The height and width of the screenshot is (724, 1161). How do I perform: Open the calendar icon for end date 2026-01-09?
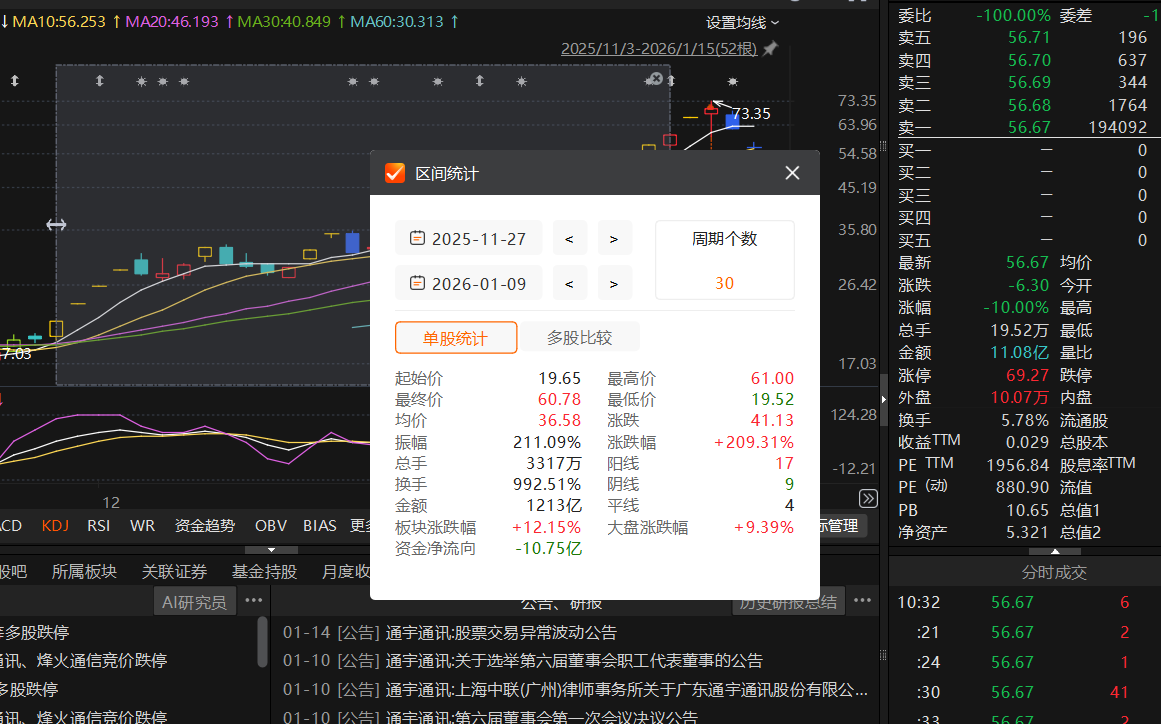point(418,283)
